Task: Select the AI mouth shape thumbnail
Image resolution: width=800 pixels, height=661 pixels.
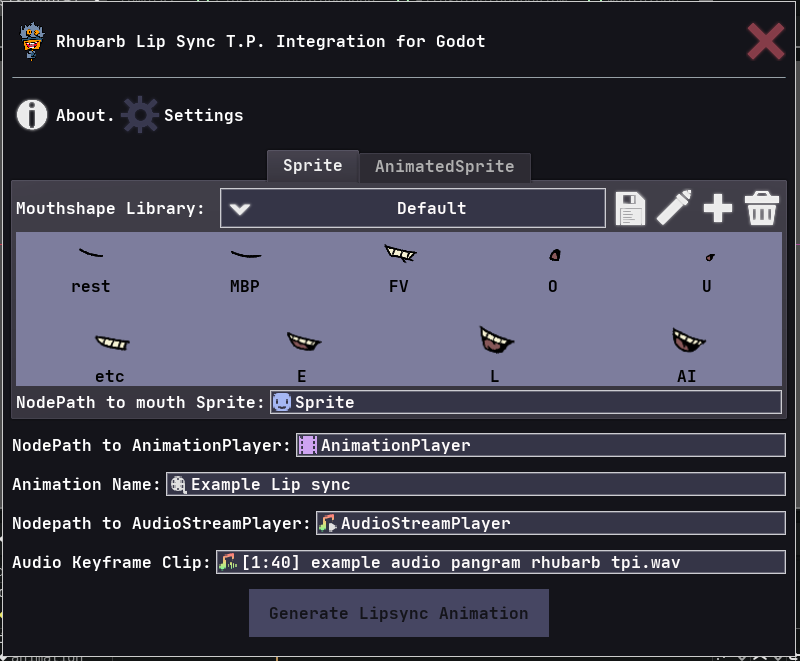Action: click(x=688, y=340)
